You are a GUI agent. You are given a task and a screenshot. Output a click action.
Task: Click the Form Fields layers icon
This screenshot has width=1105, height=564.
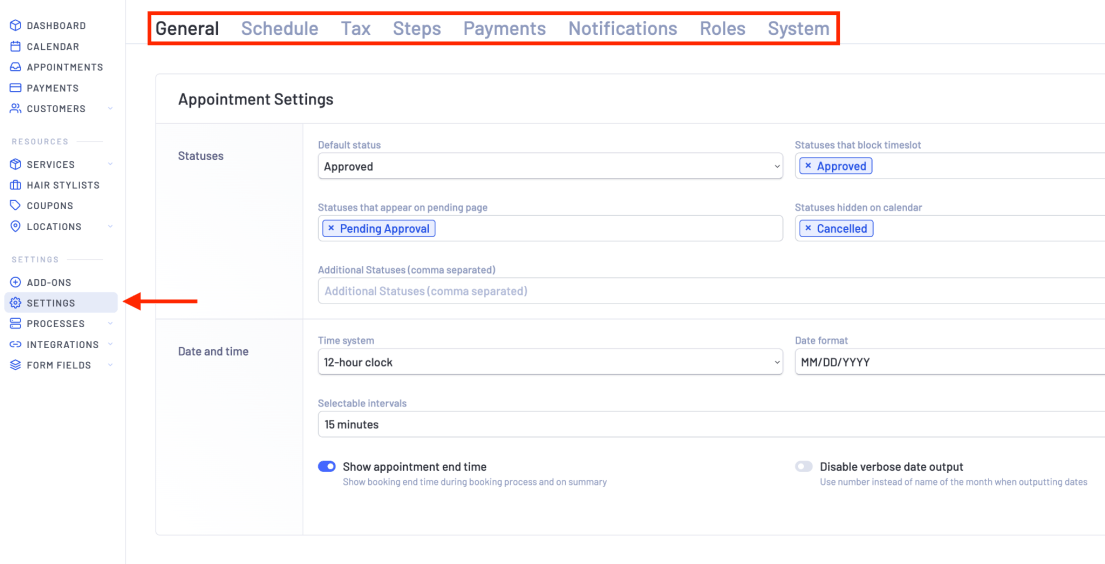[16, 365]
